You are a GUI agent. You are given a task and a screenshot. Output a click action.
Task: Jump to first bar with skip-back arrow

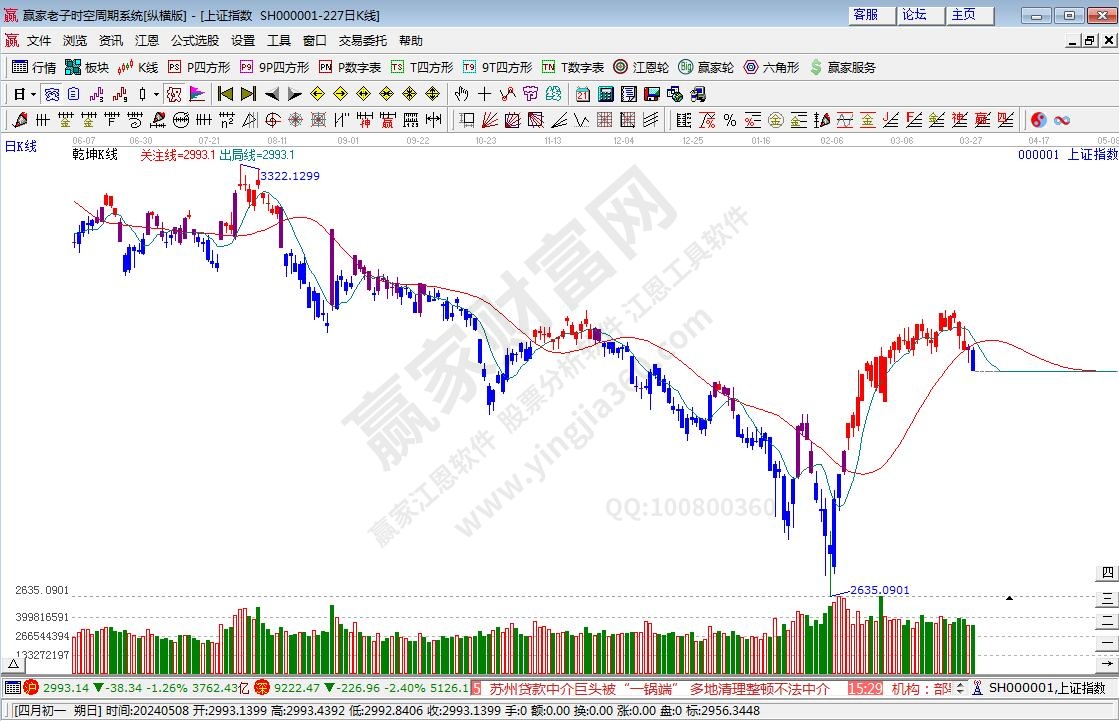pos(225,94)
